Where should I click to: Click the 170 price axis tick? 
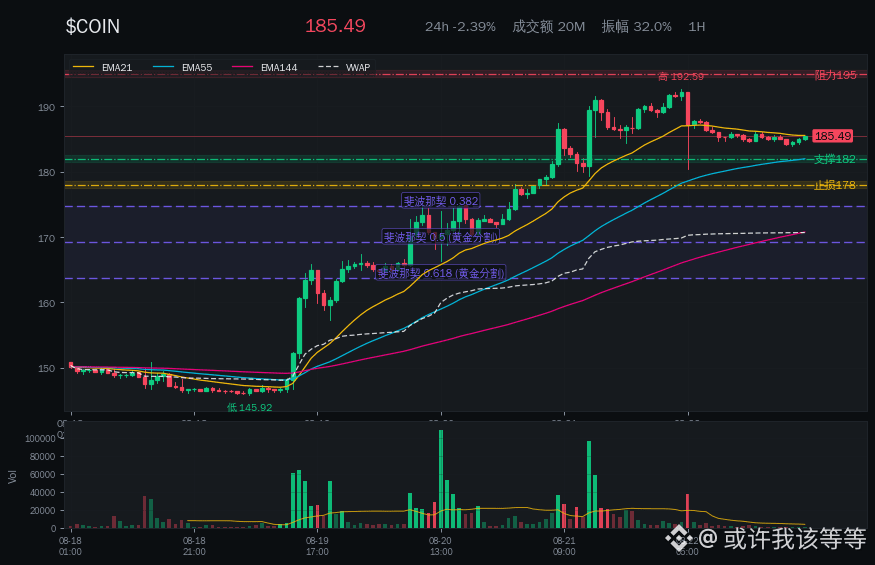coord(47,238)
